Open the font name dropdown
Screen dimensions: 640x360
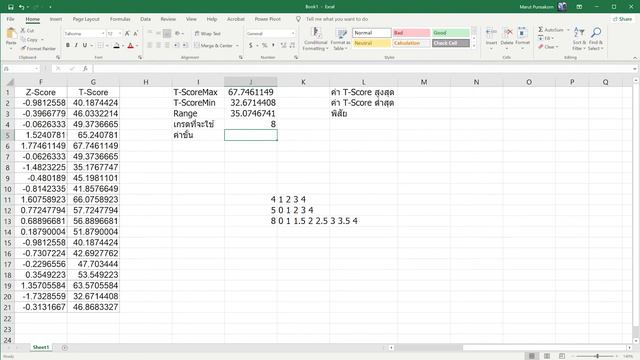(x=103, y=33)
